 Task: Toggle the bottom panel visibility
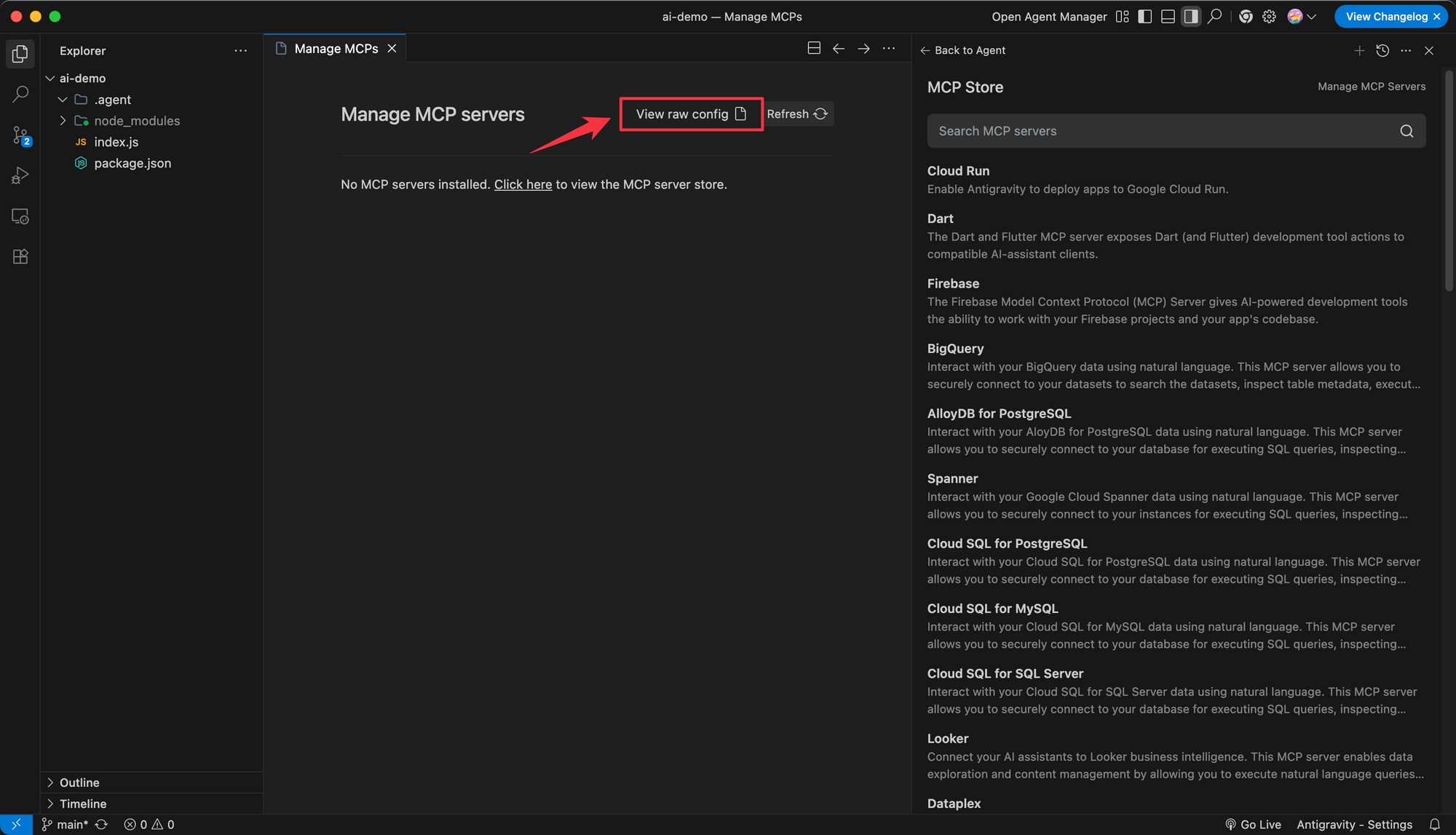1168,16
